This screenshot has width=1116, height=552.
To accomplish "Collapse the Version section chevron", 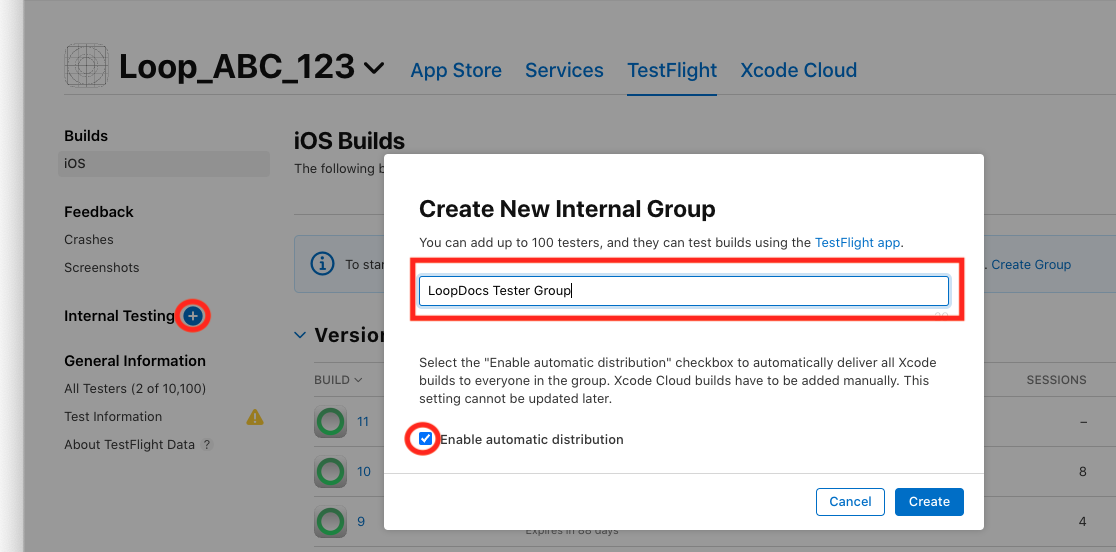I will [x=300, y=335].
